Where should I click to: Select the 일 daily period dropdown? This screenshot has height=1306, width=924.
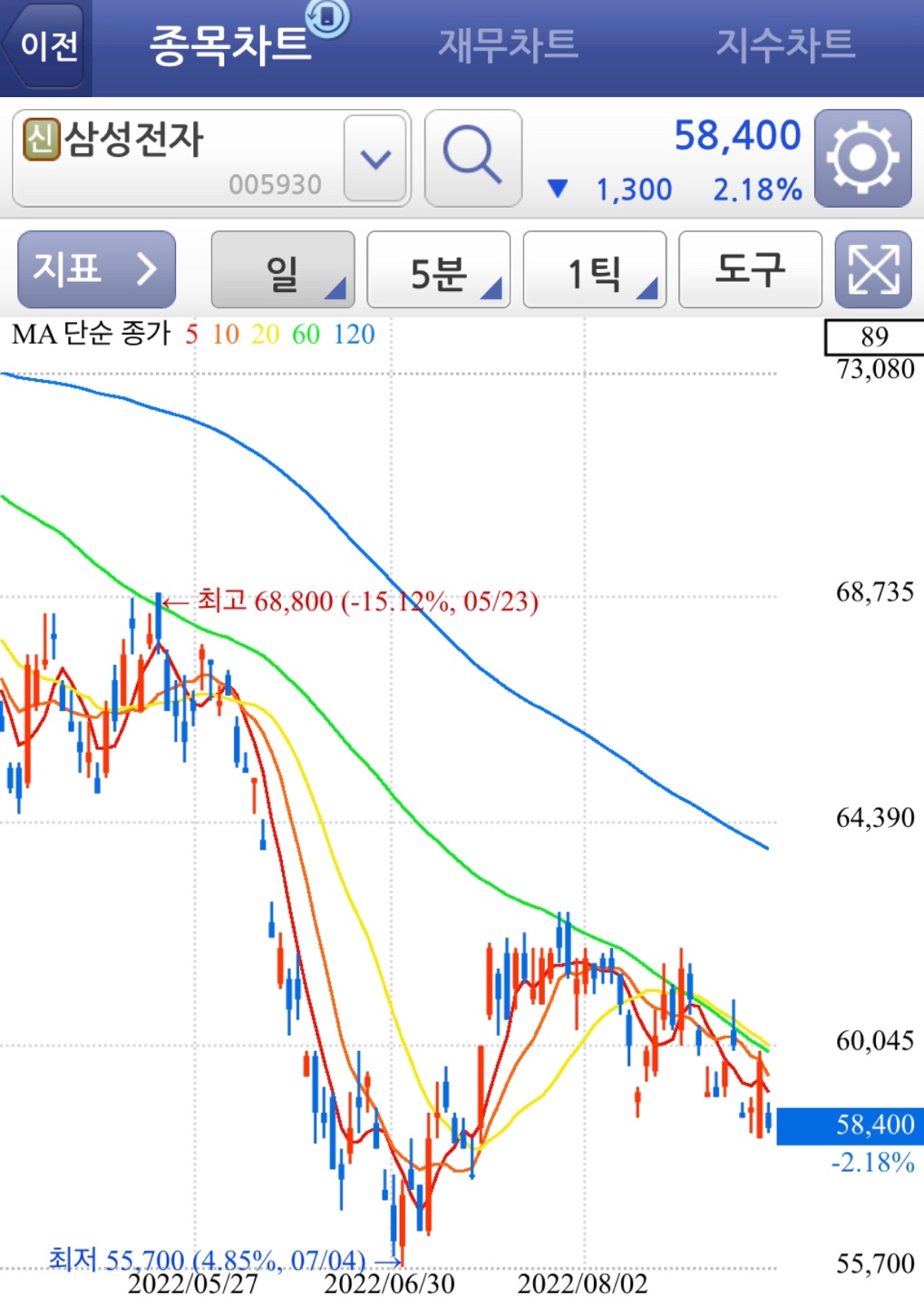click(283, 269)
